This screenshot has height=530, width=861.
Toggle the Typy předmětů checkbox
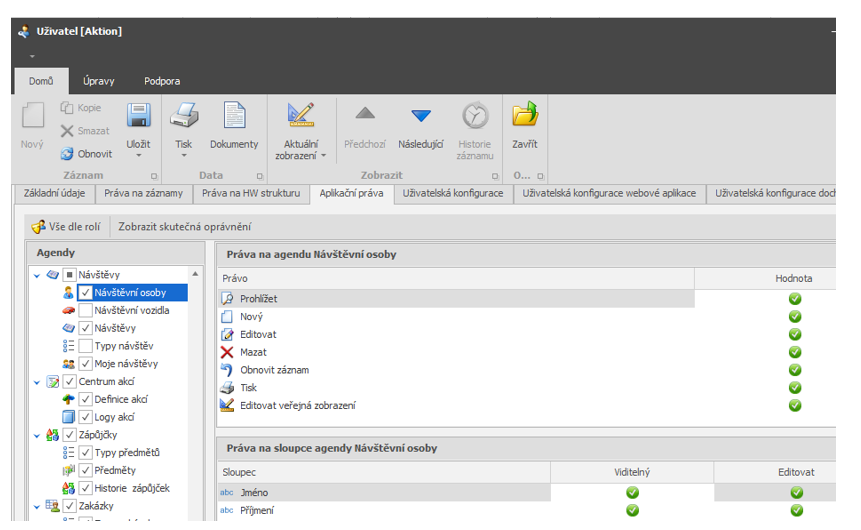pos(85,453)
